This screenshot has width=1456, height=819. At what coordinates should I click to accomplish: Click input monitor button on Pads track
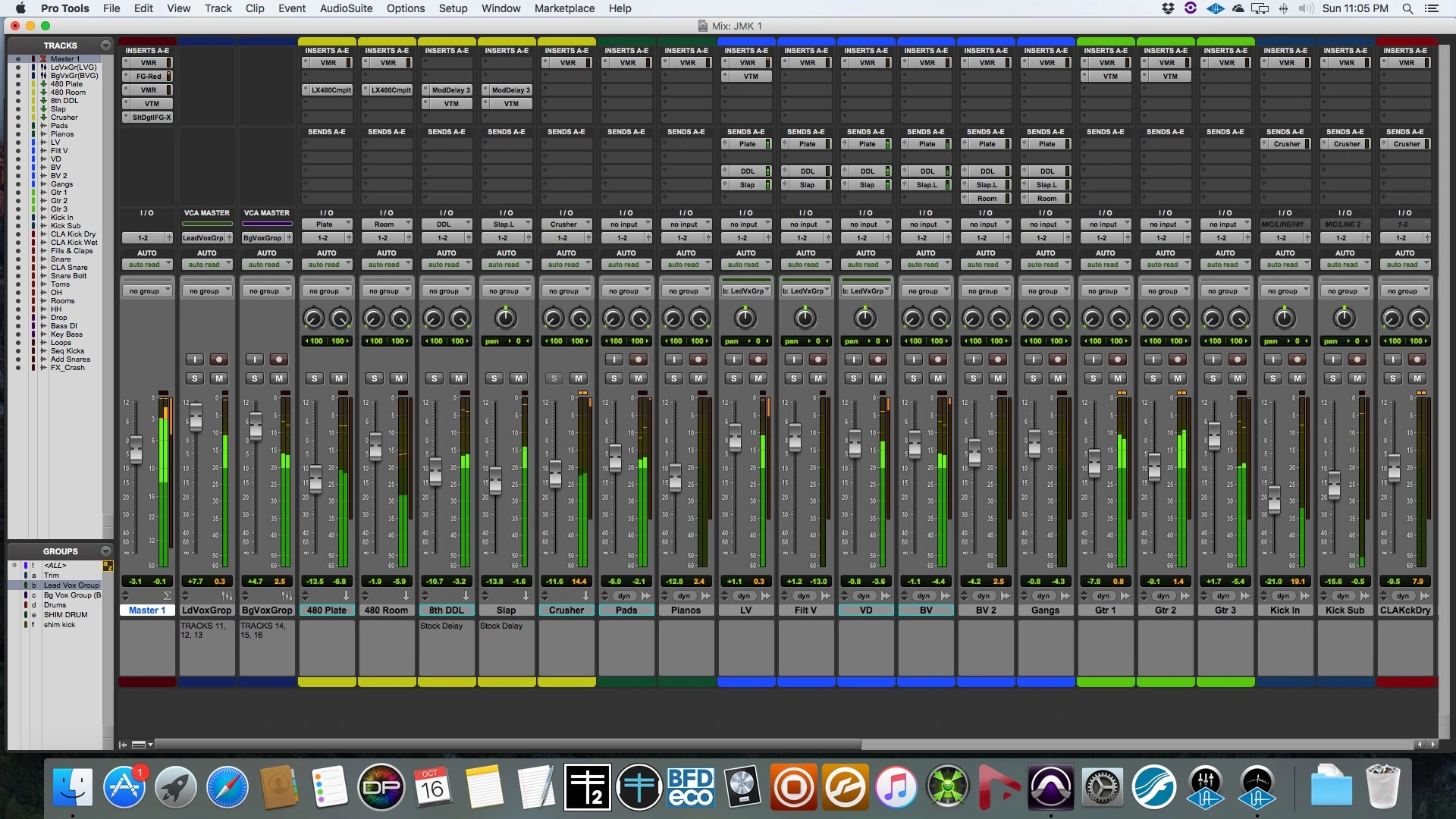(614, 359)
